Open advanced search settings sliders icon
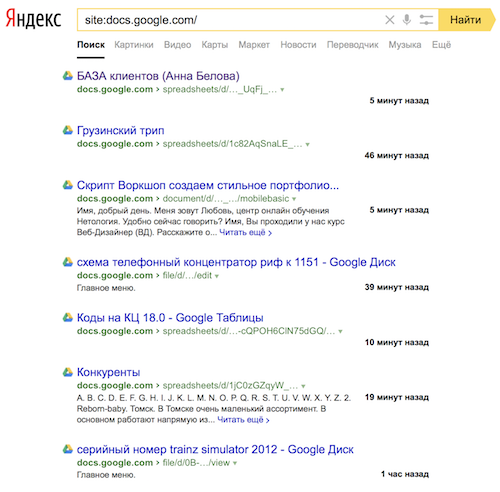This screenshot has height=492, width=500. point(426,20)
